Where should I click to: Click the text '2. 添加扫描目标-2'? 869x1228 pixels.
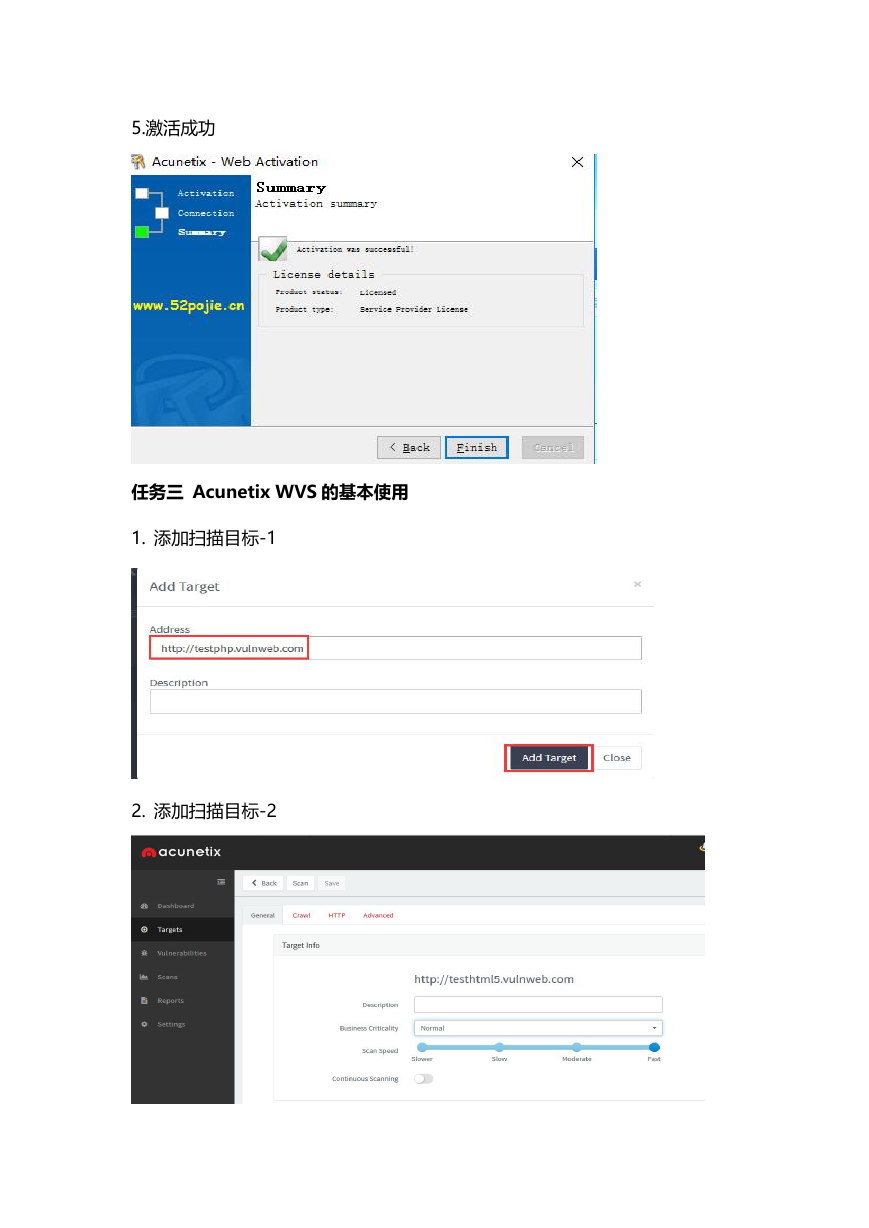click(204, 811)
